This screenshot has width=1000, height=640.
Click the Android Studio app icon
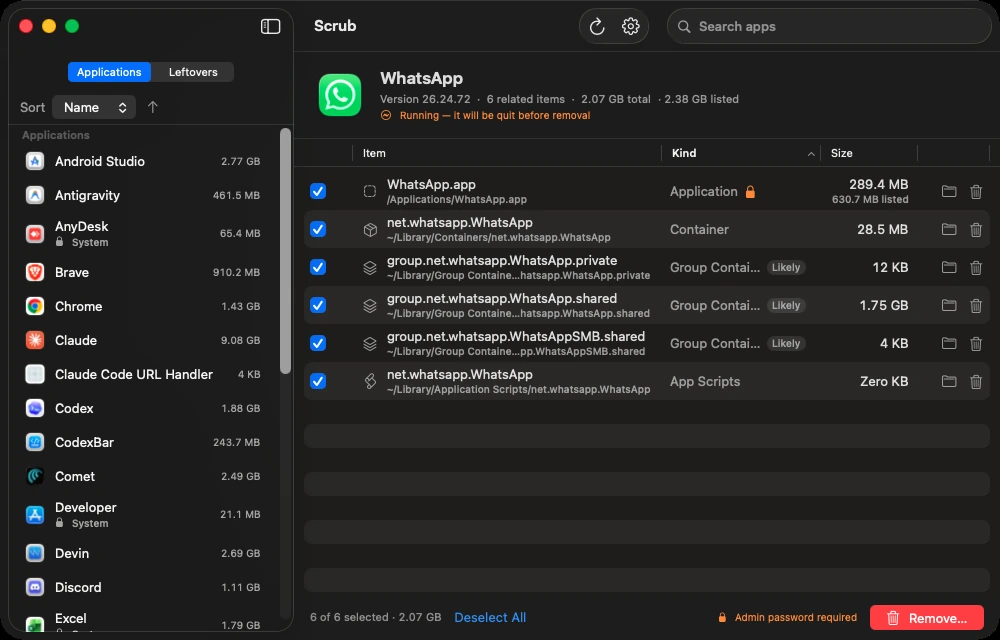click(x=34, y=161)
